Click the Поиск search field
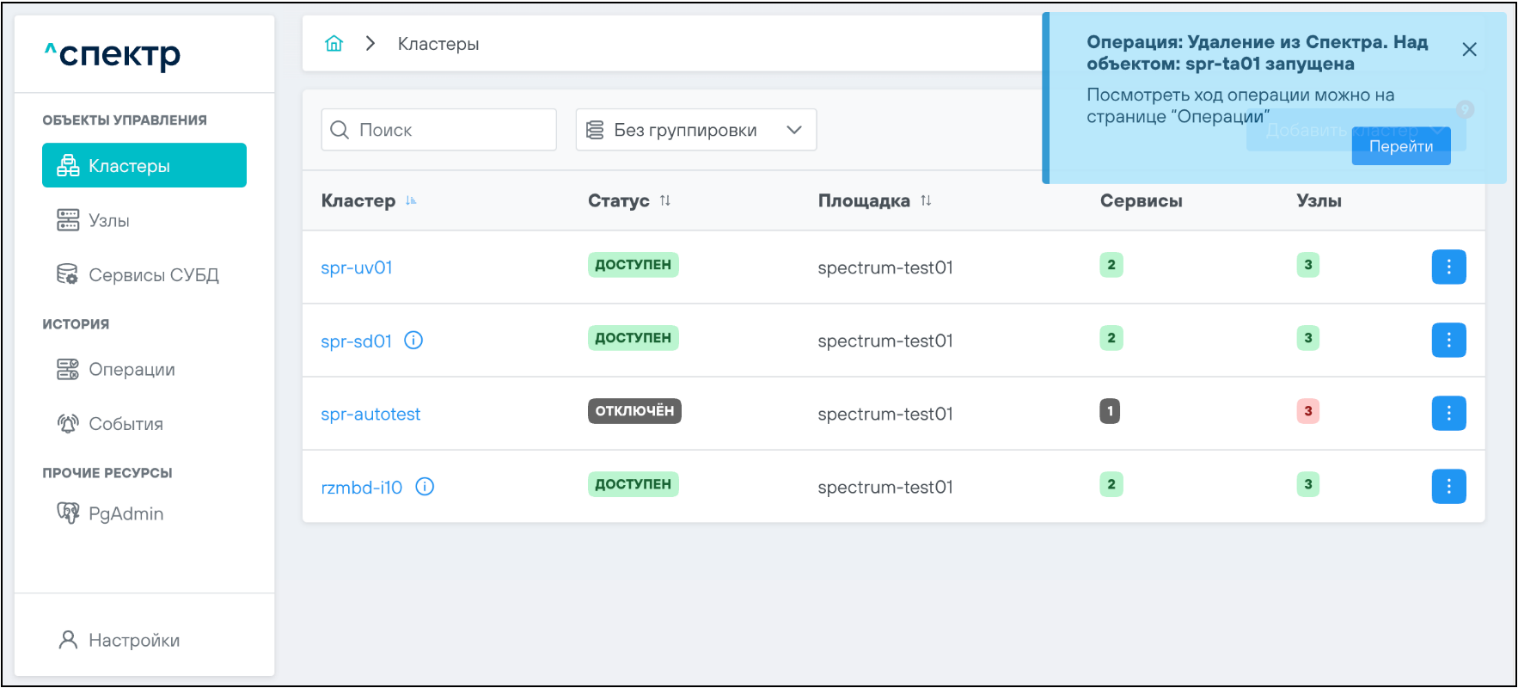This screenshot has height=688, width=1518. [x=438, y=130]
